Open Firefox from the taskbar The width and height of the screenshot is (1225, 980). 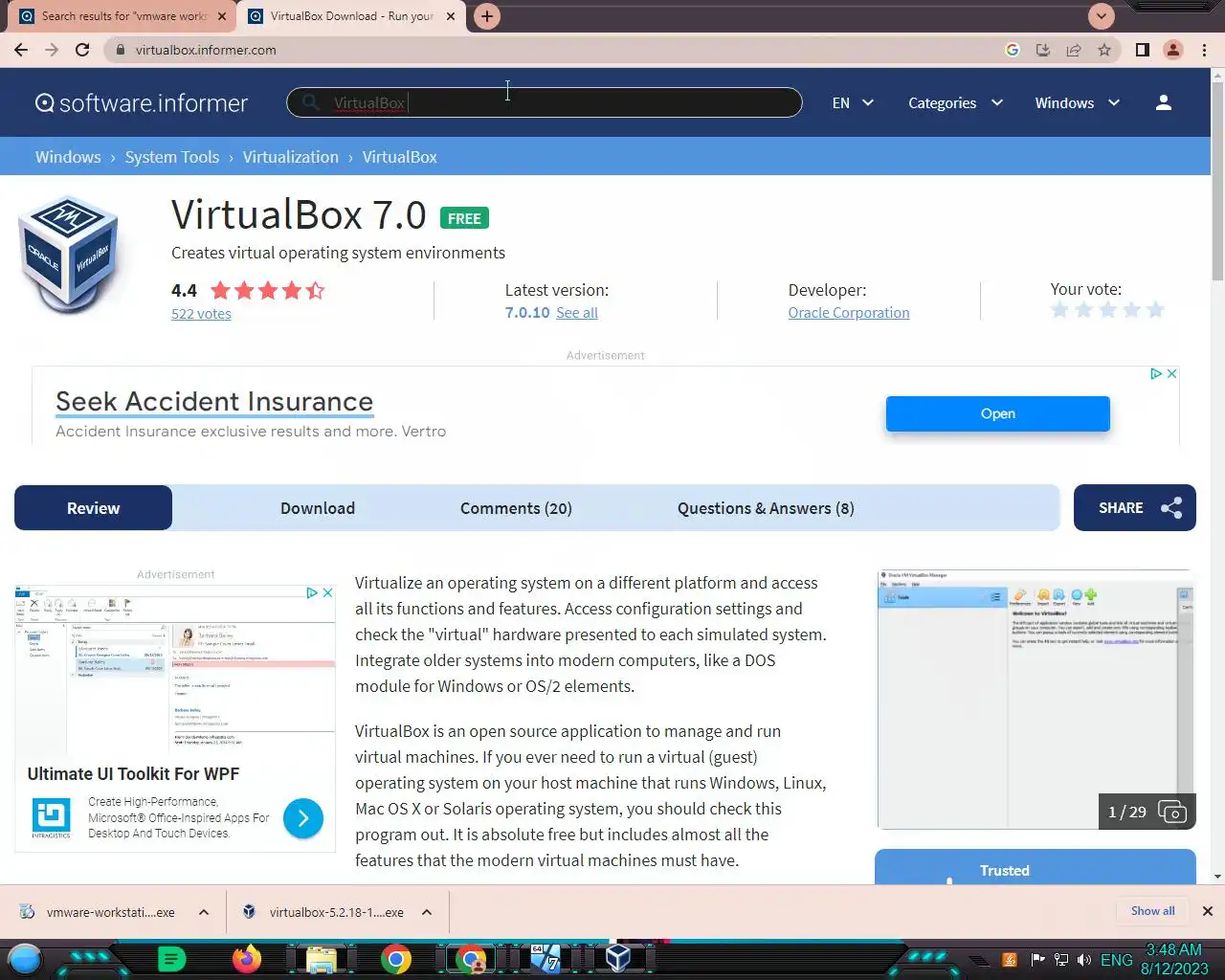[x=247, y=958]
